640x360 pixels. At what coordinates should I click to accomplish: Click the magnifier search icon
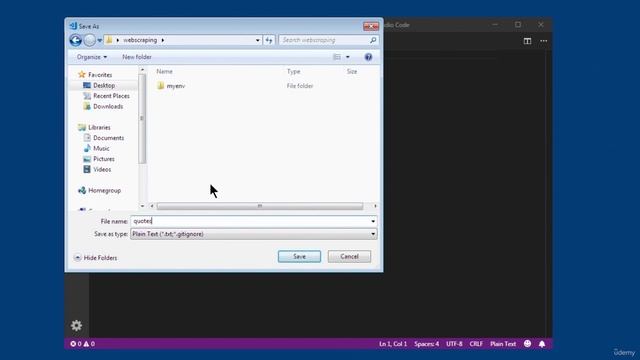[x=373, y=40]
